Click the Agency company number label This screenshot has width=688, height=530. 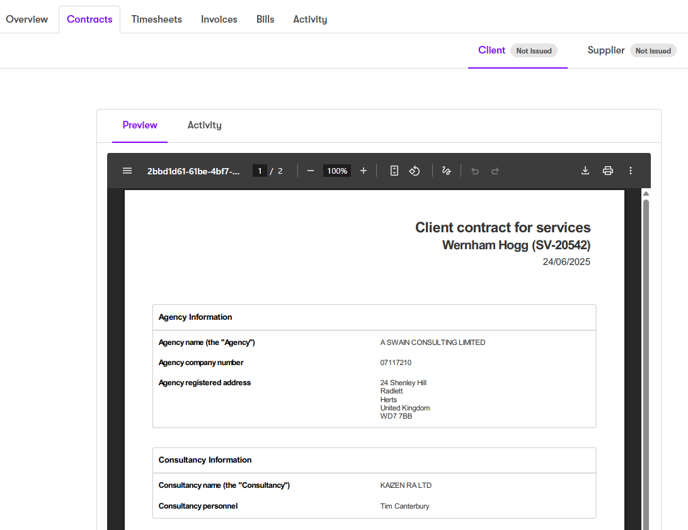[x=201, y=362]
